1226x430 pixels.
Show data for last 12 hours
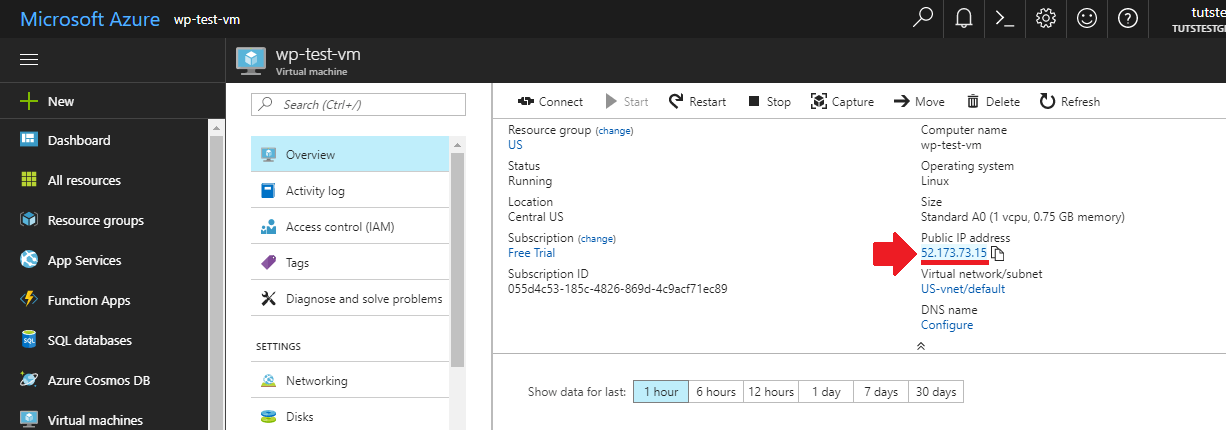tap(771, 392)
